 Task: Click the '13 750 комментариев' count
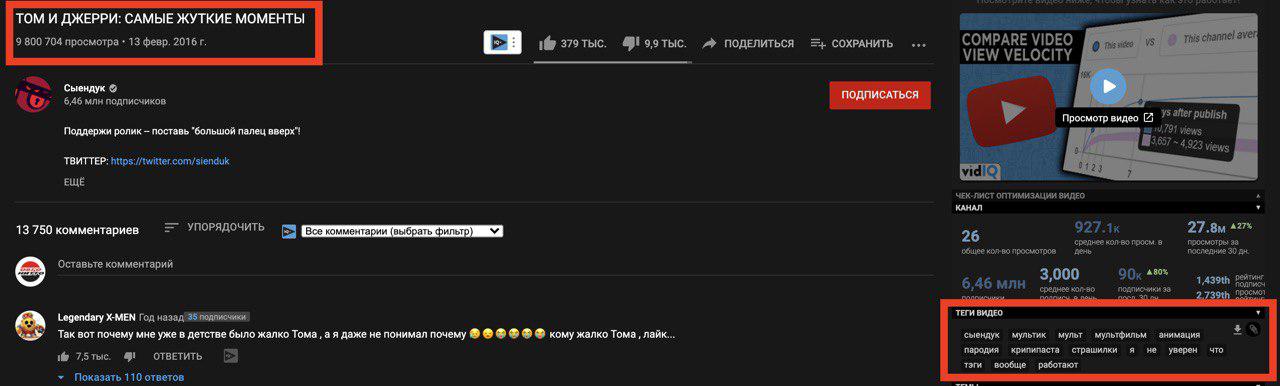coord(77,230)
